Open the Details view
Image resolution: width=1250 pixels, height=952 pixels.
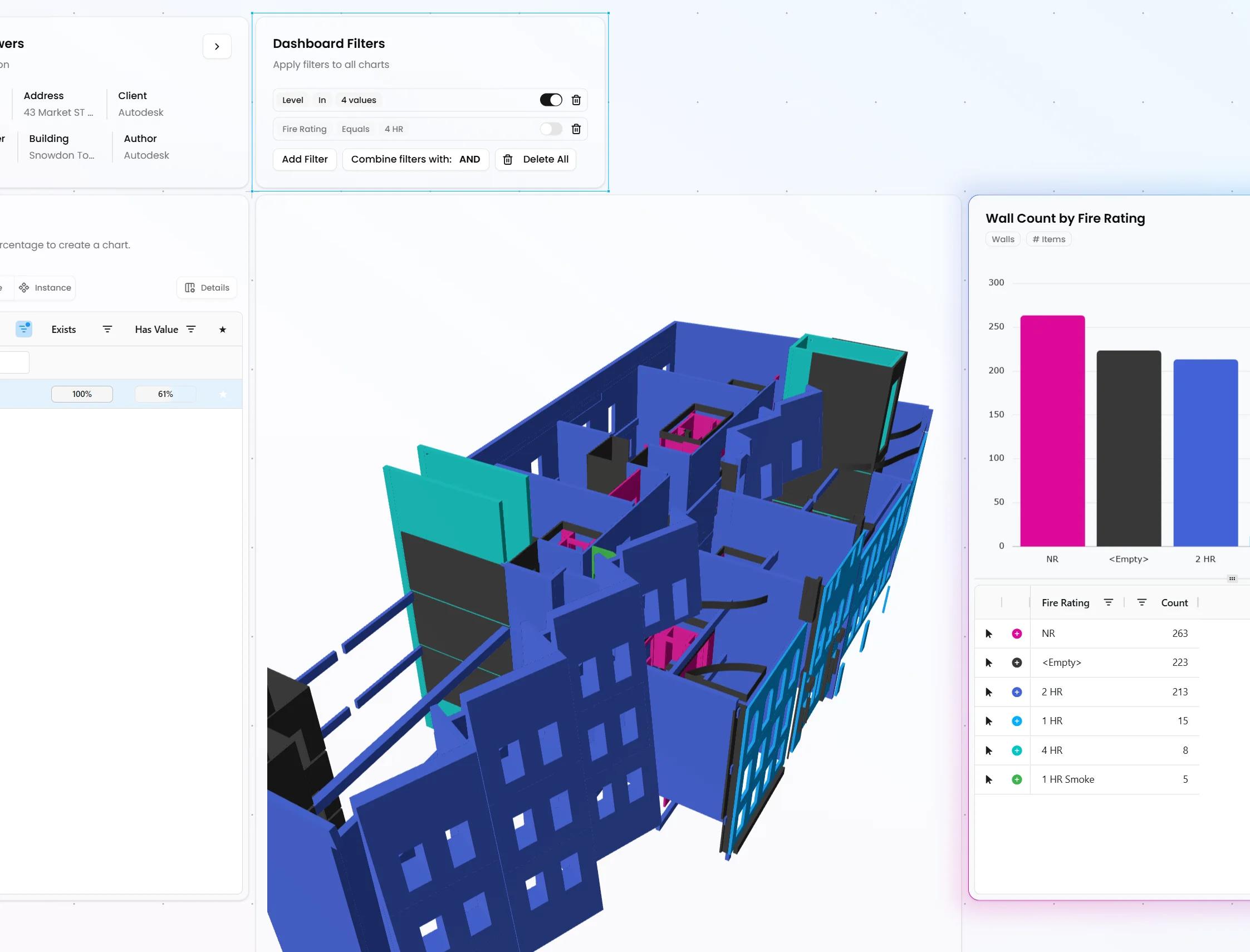tap(207, 288)
